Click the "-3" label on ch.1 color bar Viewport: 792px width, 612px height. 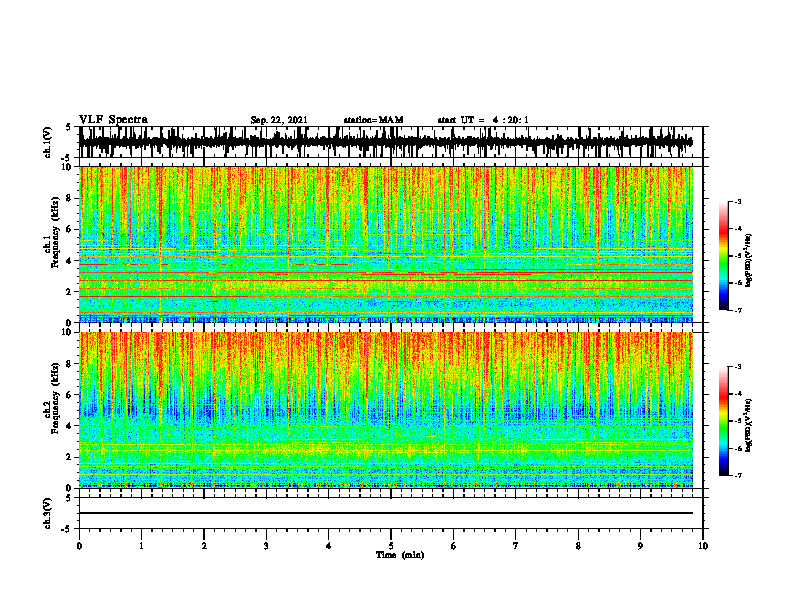coord(738,201)
